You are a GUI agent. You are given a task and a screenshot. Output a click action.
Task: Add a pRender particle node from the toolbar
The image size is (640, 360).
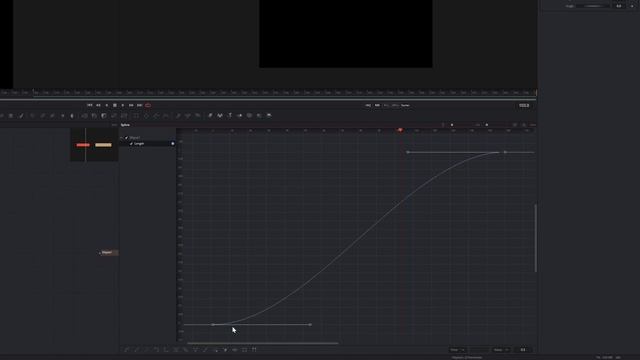[x=198, y=116]
